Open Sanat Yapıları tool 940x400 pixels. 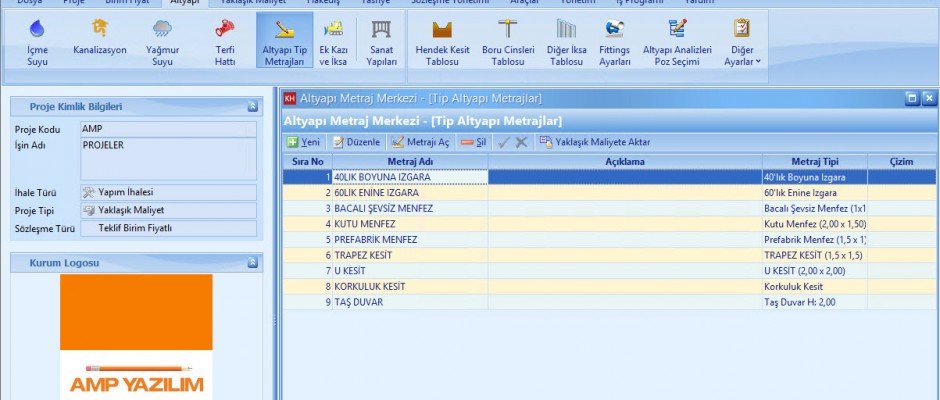coord(381,43)
